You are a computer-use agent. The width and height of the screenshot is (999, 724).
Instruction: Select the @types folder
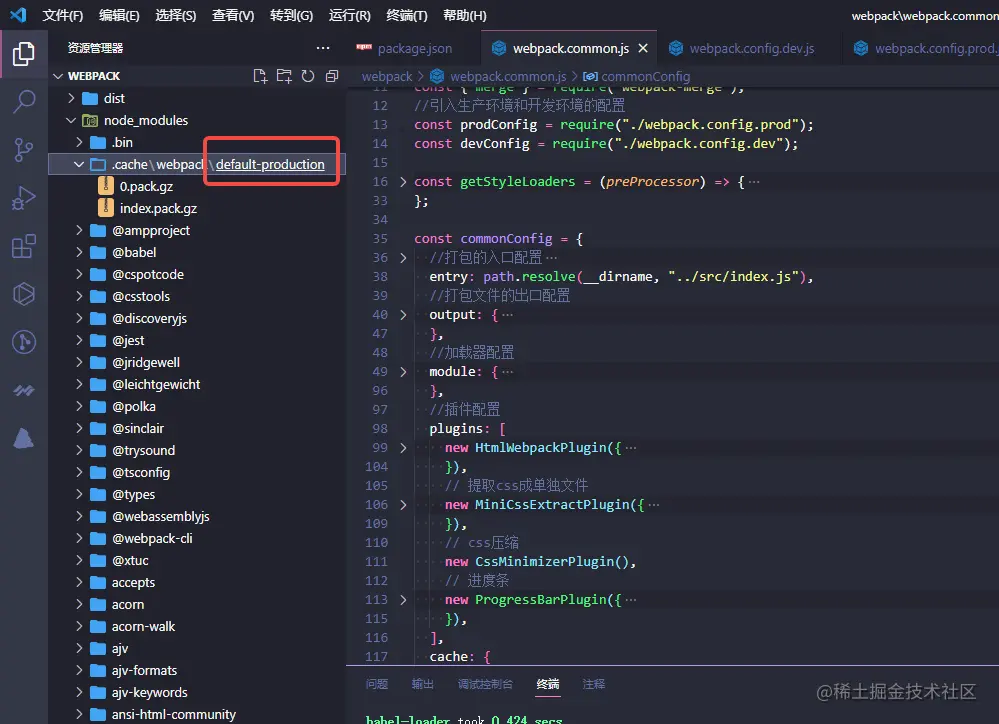click(197, 495)
